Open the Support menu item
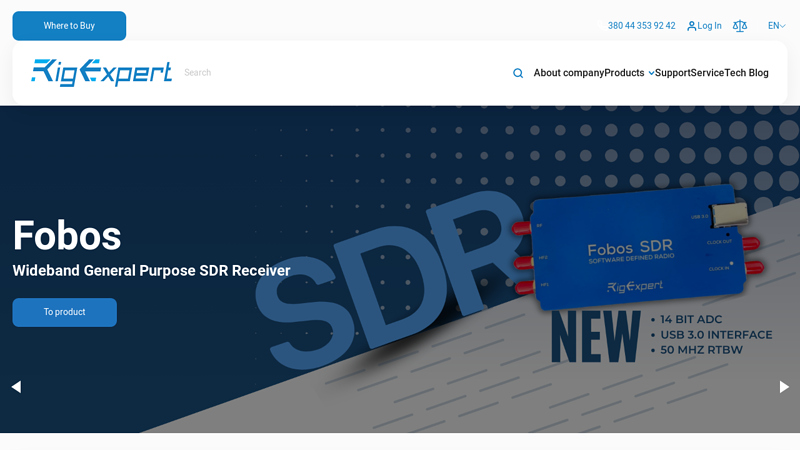 point(672,73)
